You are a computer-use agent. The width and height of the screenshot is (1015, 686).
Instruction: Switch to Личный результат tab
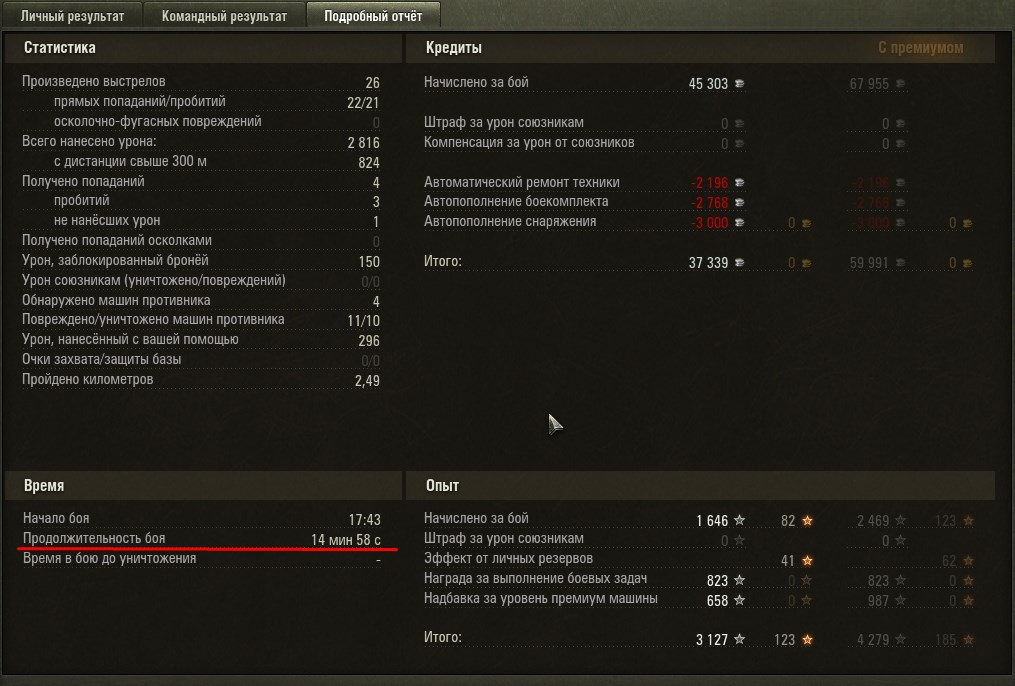(72, 16)
